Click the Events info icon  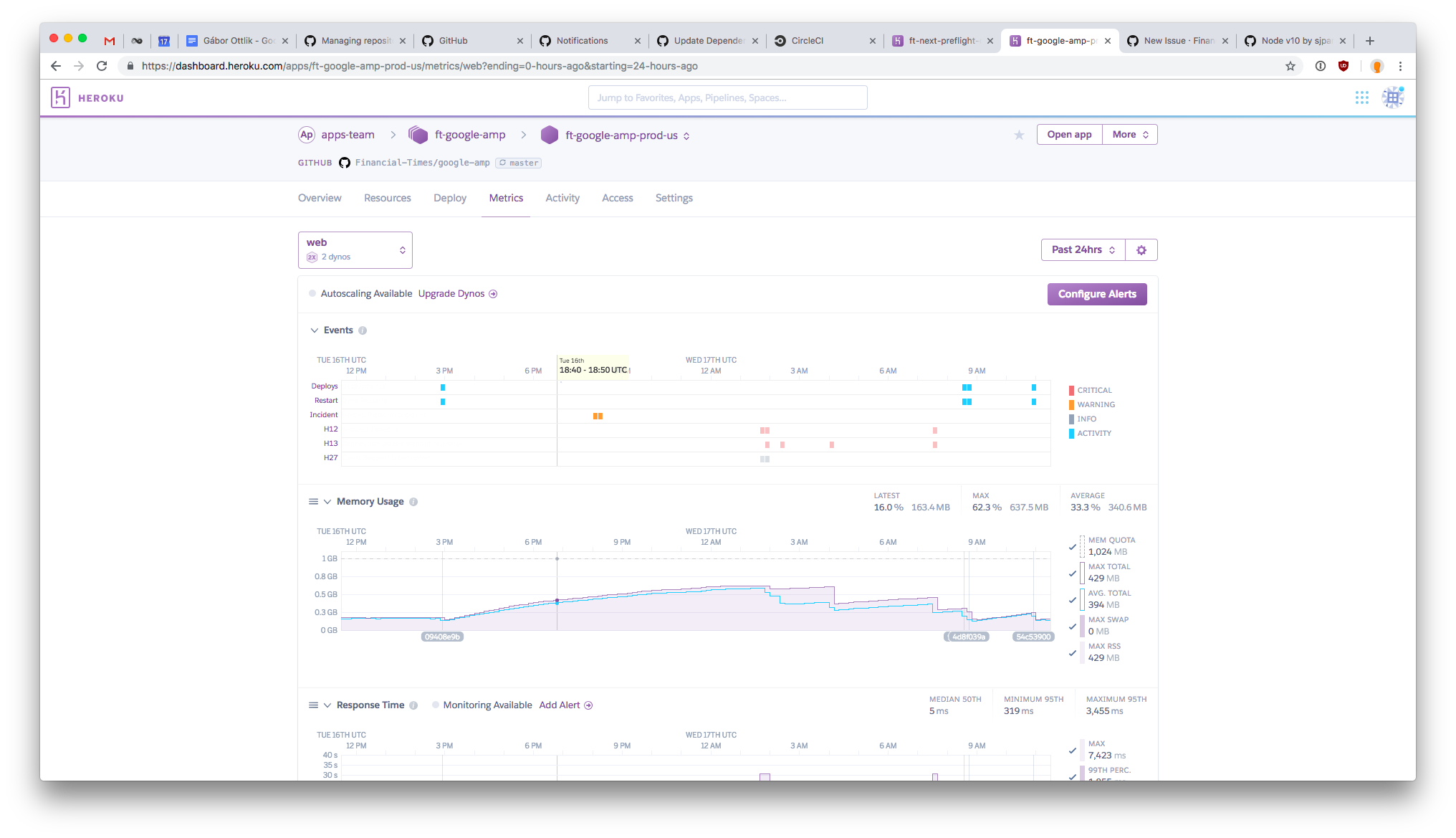[x=363, y=330]
